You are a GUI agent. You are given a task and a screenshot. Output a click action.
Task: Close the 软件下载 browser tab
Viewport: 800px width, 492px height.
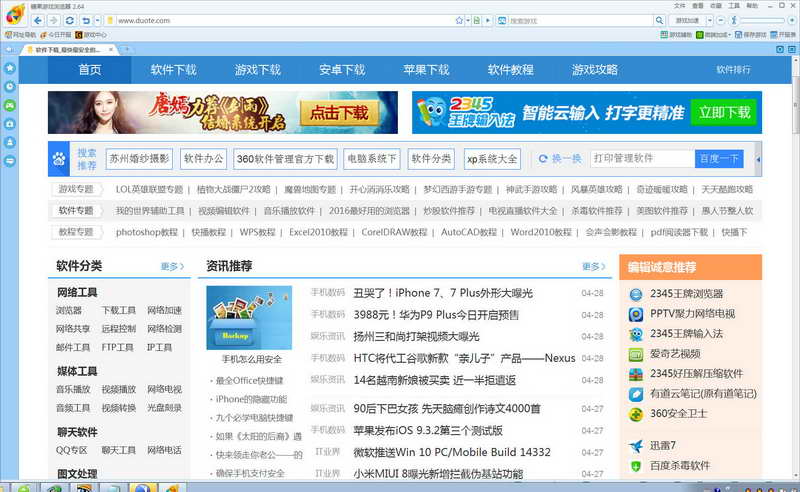[x=111, y=50]
